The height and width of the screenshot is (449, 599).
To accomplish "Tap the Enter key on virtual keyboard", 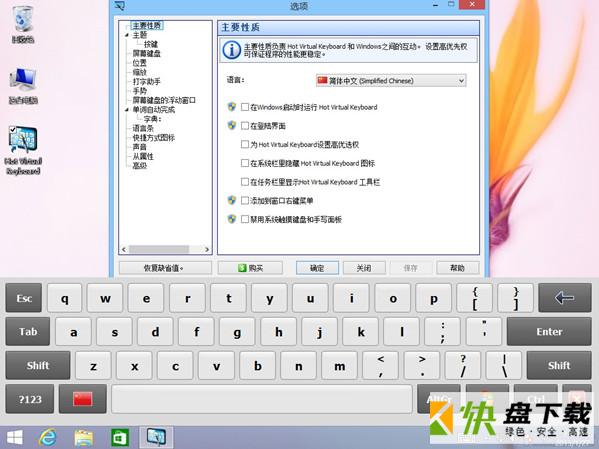I will 549,332.
